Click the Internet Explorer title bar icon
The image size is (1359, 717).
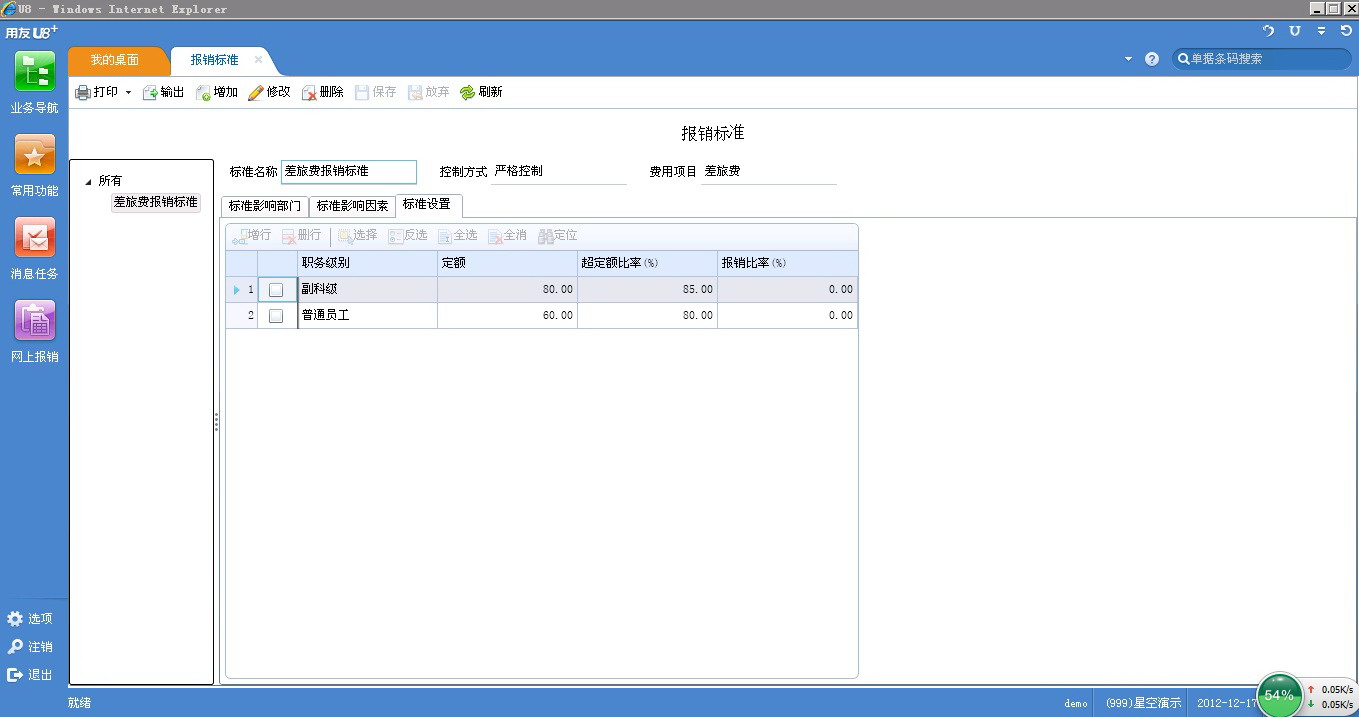9,9
